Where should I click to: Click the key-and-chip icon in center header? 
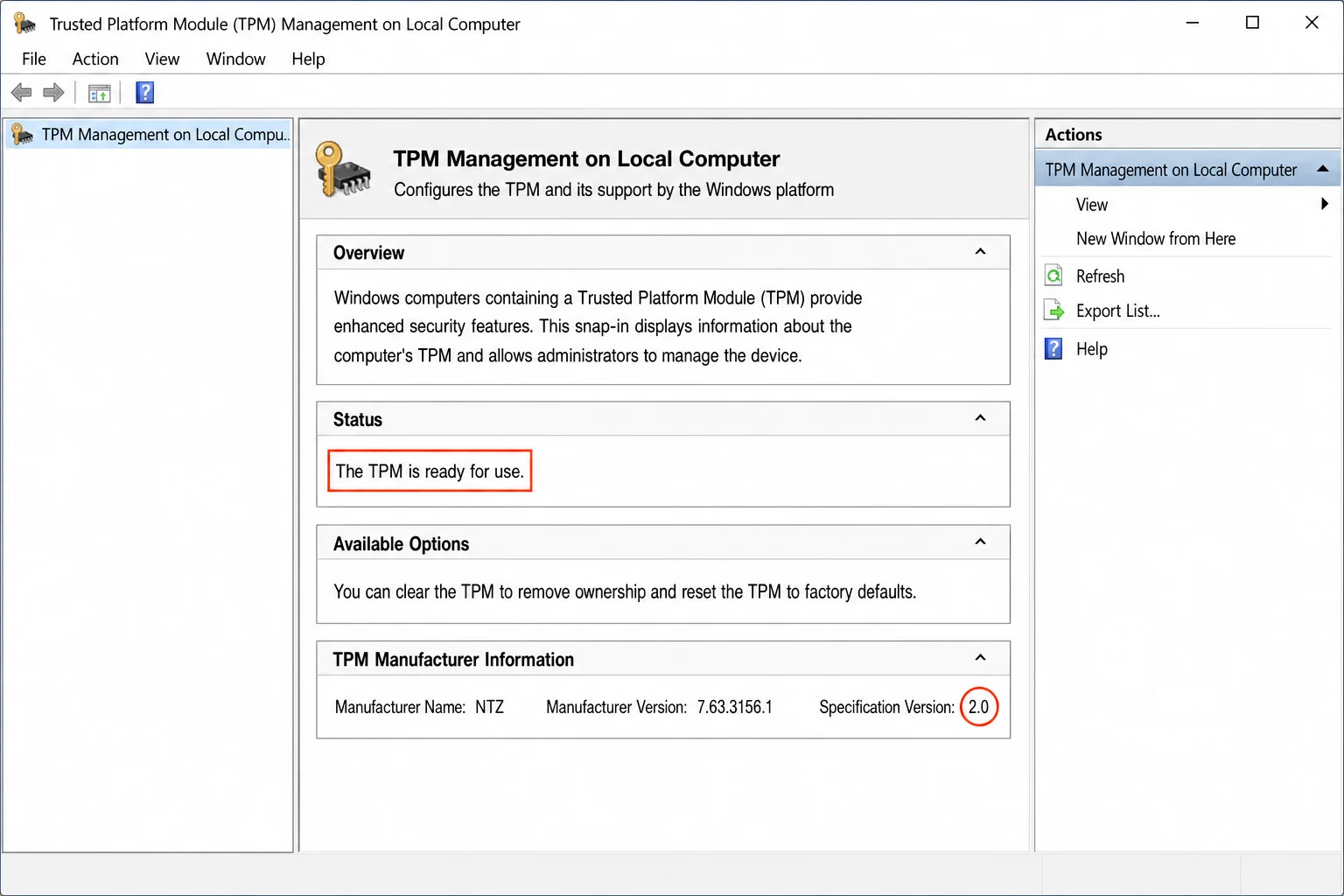coord(343,169)
